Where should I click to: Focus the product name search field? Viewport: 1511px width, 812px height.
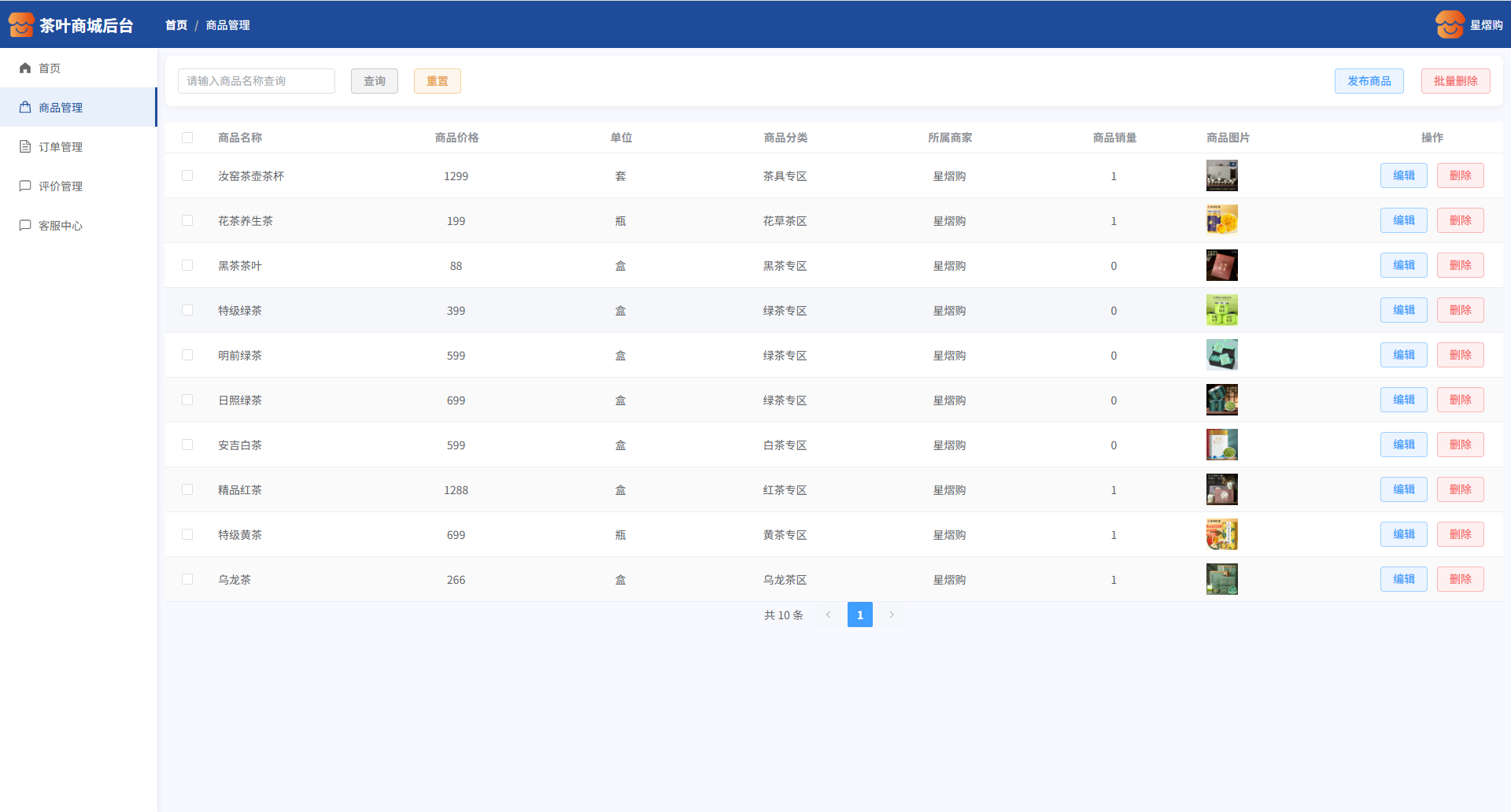(257, 81)
